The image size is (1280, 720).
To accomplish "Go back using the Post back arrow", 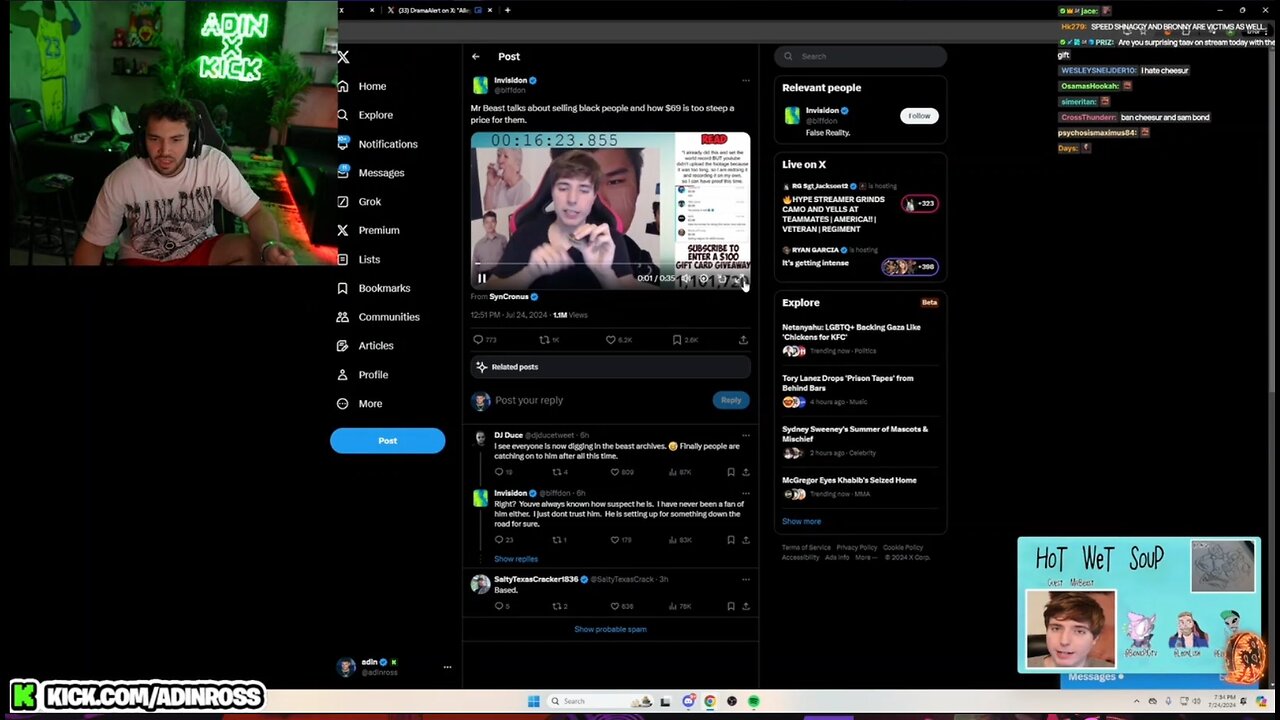I will click(x=476, y=57).
